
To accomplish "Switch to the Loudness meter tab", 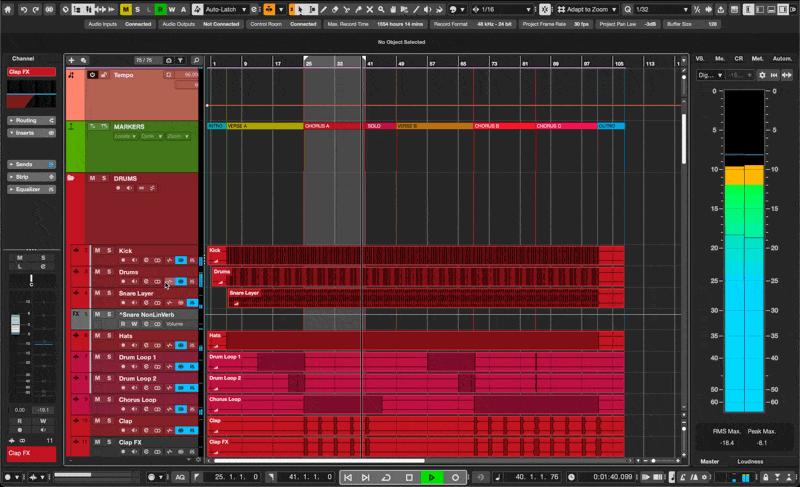I will pos(750,462).
